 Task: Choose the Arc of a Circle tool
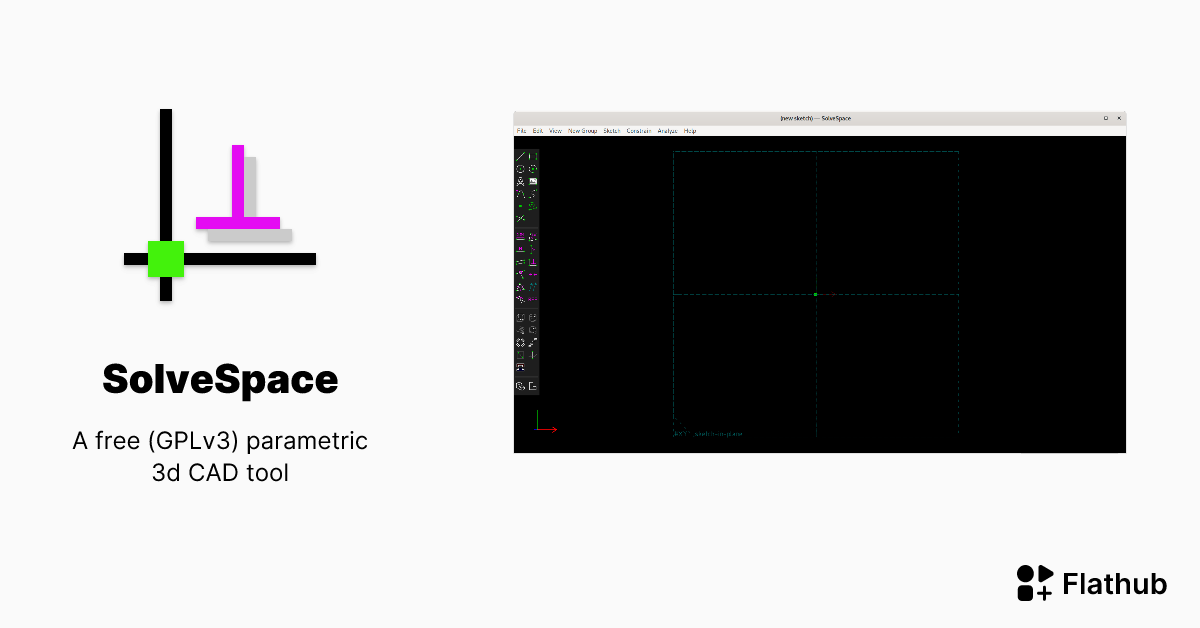(532, 169)
